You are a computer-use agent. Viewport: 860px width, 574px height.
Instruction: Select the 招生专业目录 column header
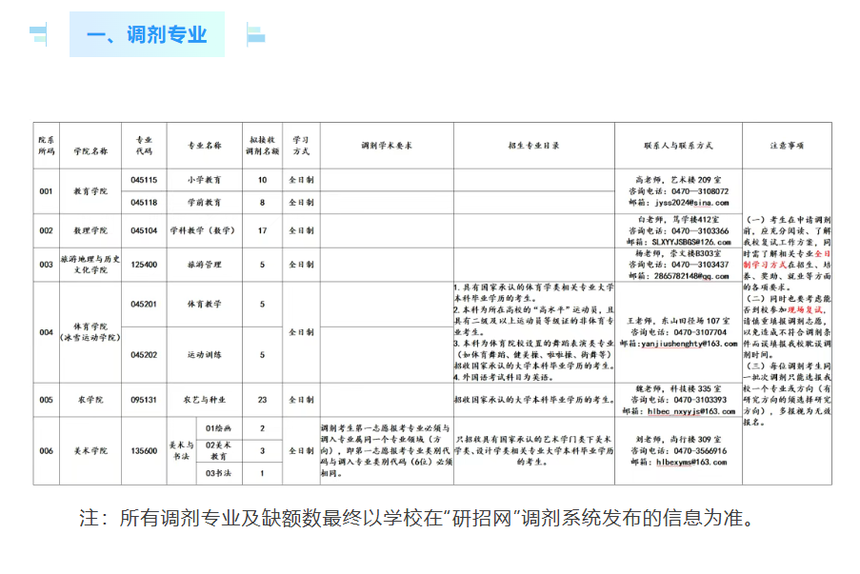tap(534, 146)
